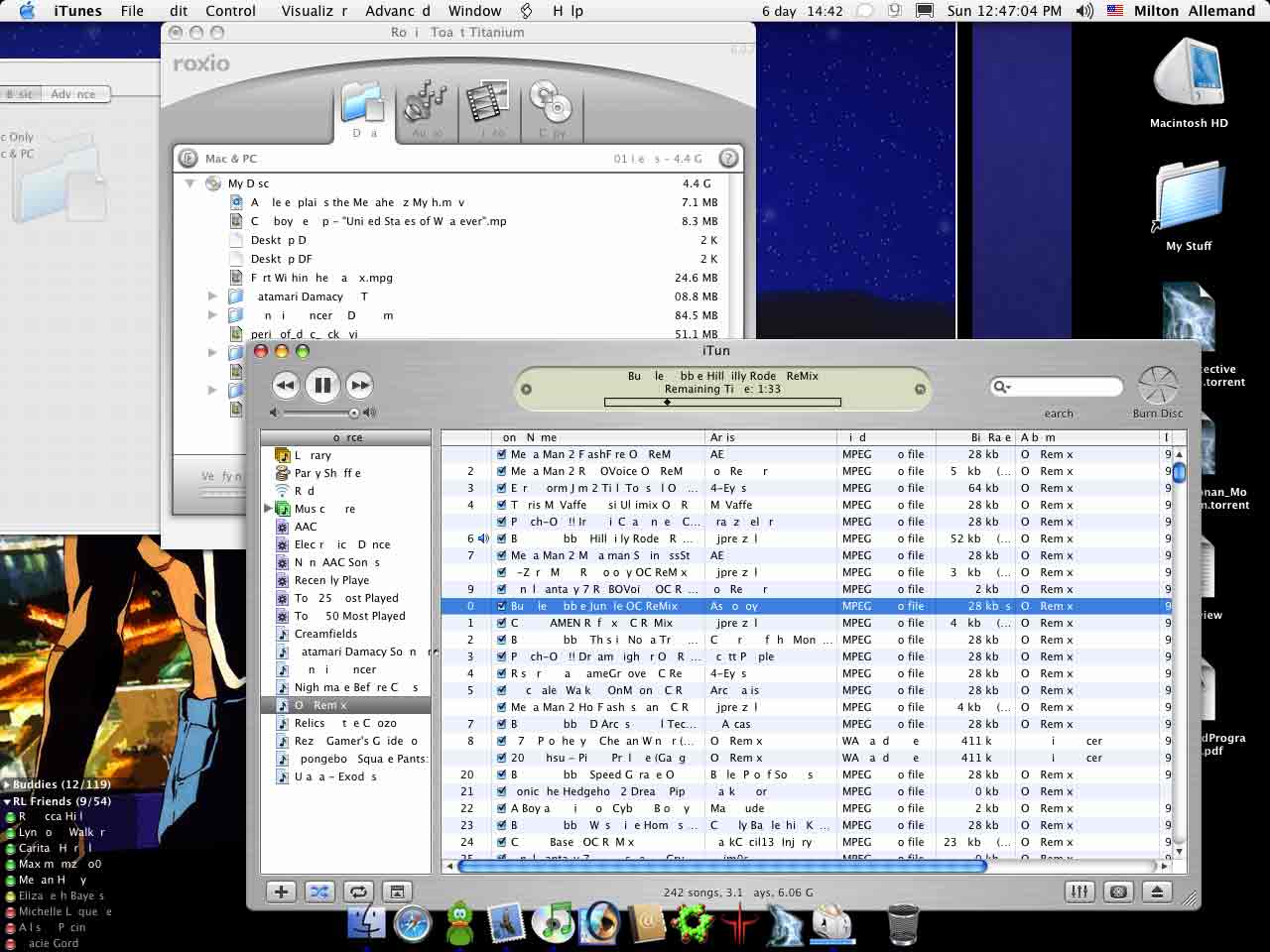Screen dimensions: 1270x952
Task: Open the Music Store source
Action: 346,509
